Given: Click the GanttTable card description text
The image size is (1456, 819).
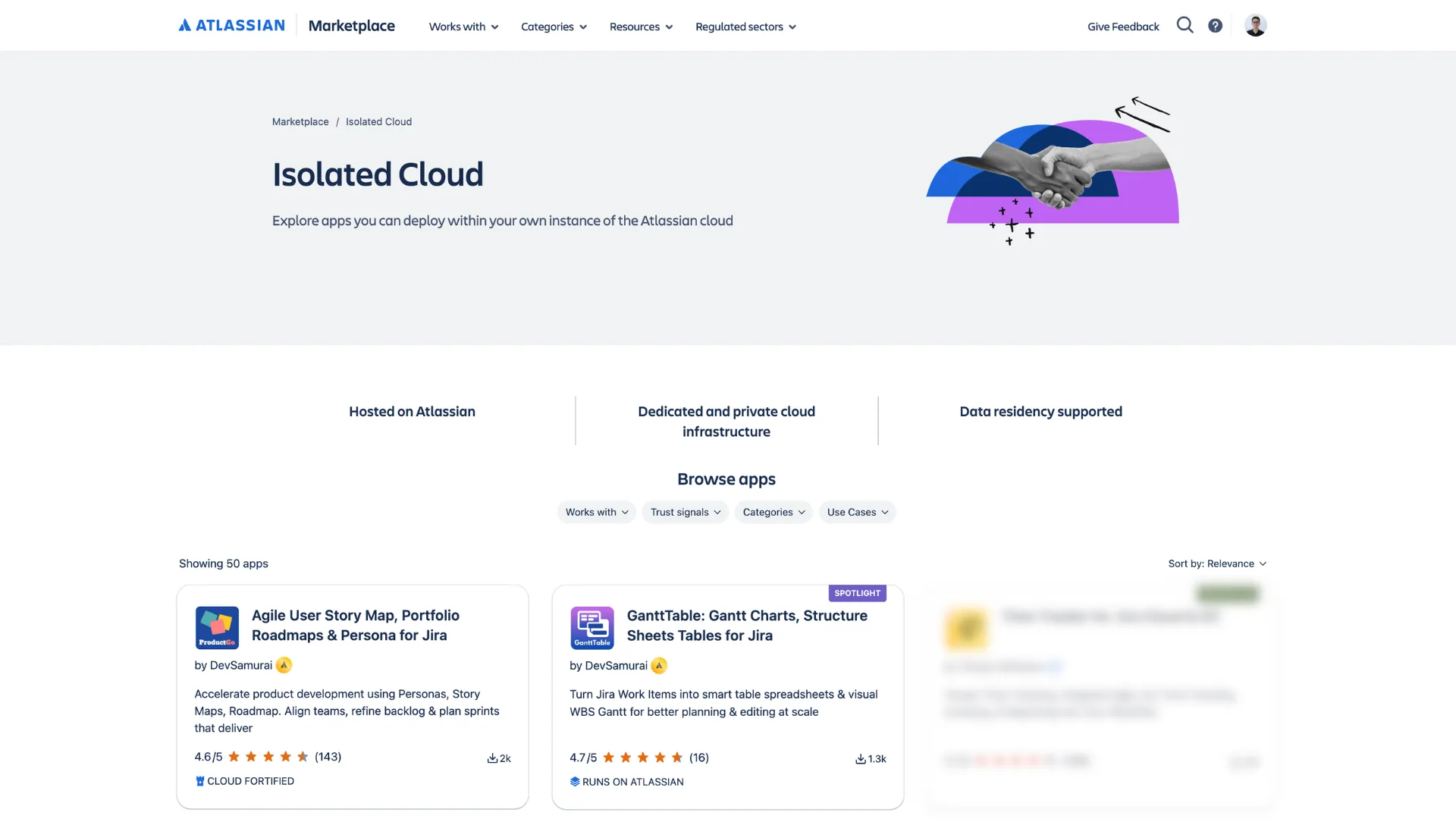Looking at the screenshot, I should [723, 703].
